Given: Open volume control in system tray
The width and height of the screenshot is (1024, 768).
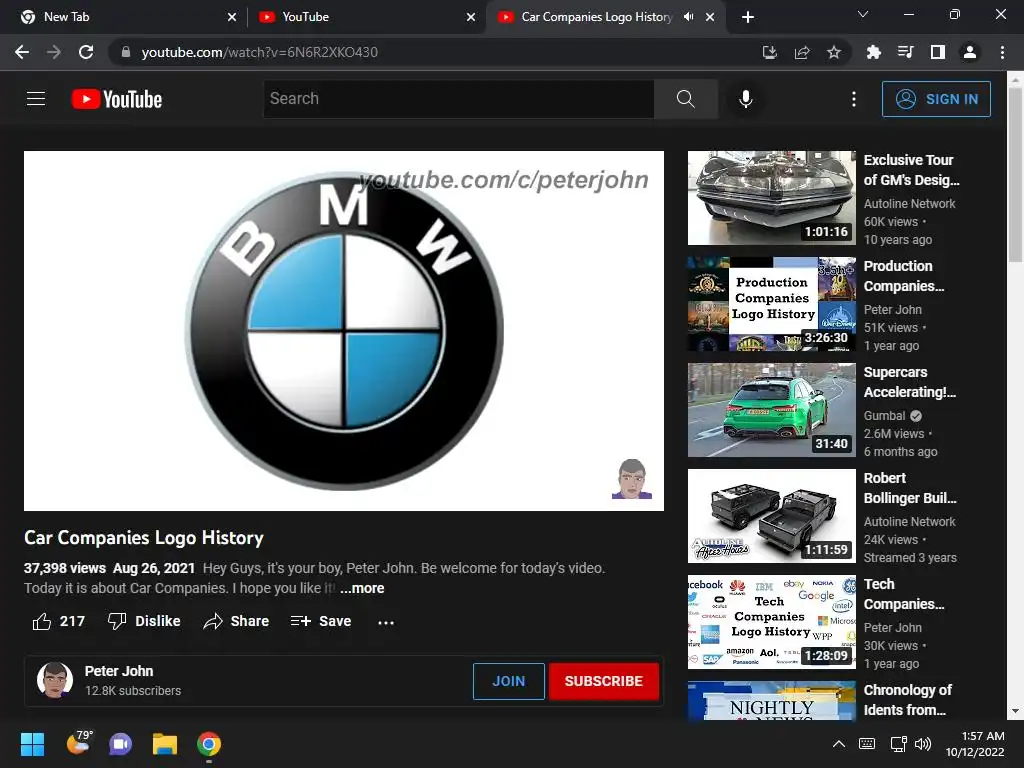Looking at the screenshot, I should pyautogui.click(x=923, y=744).
